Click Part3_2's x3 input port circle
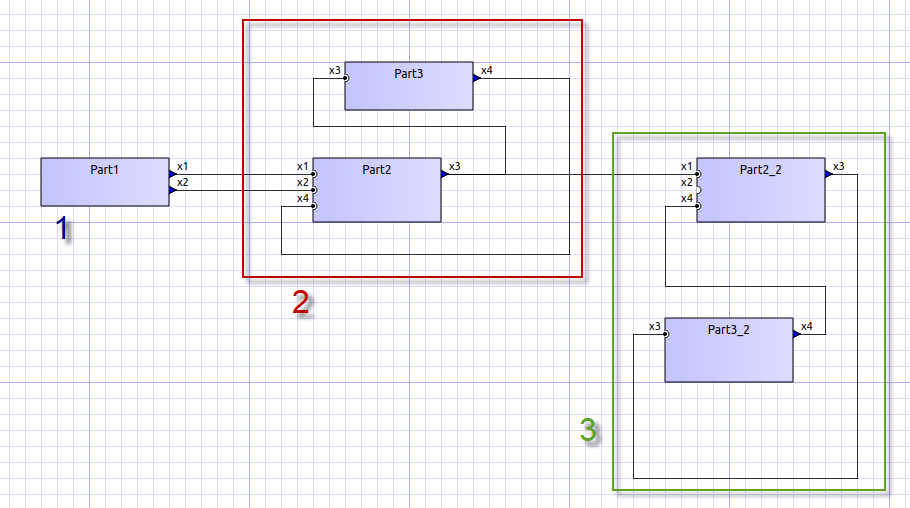 coord(666,334)
